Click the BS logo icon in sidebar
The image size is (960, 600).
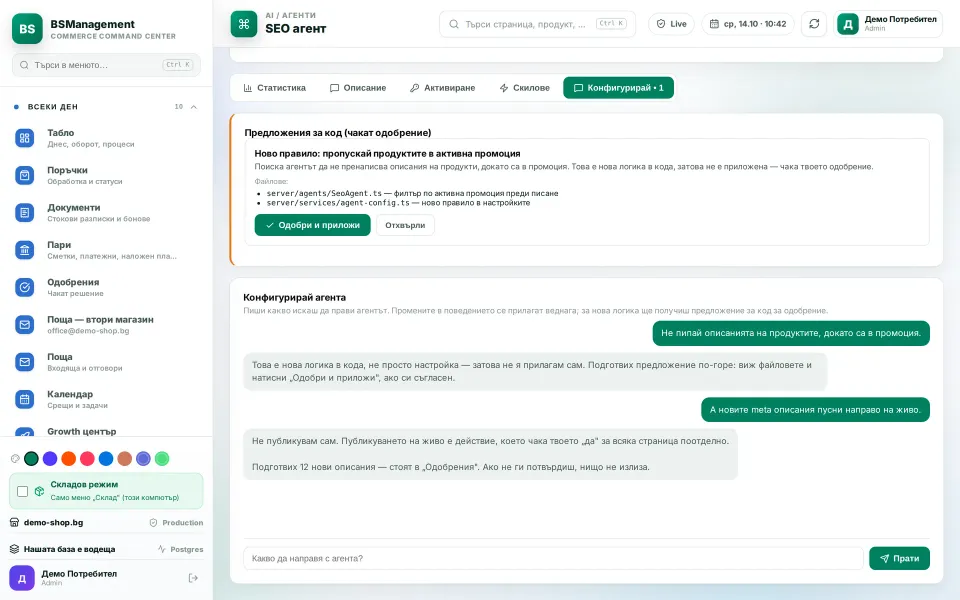(x=27, y=29)
